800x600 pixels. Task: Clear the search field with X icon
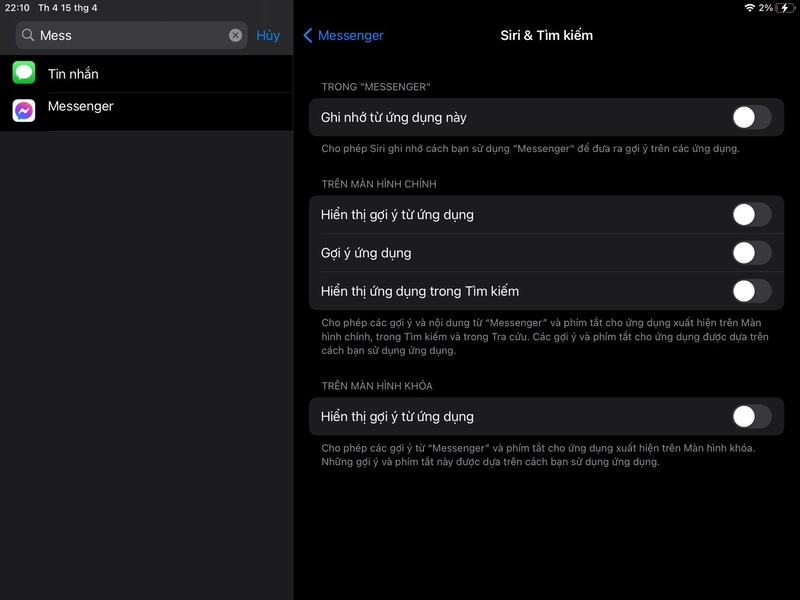pos(235,35)
